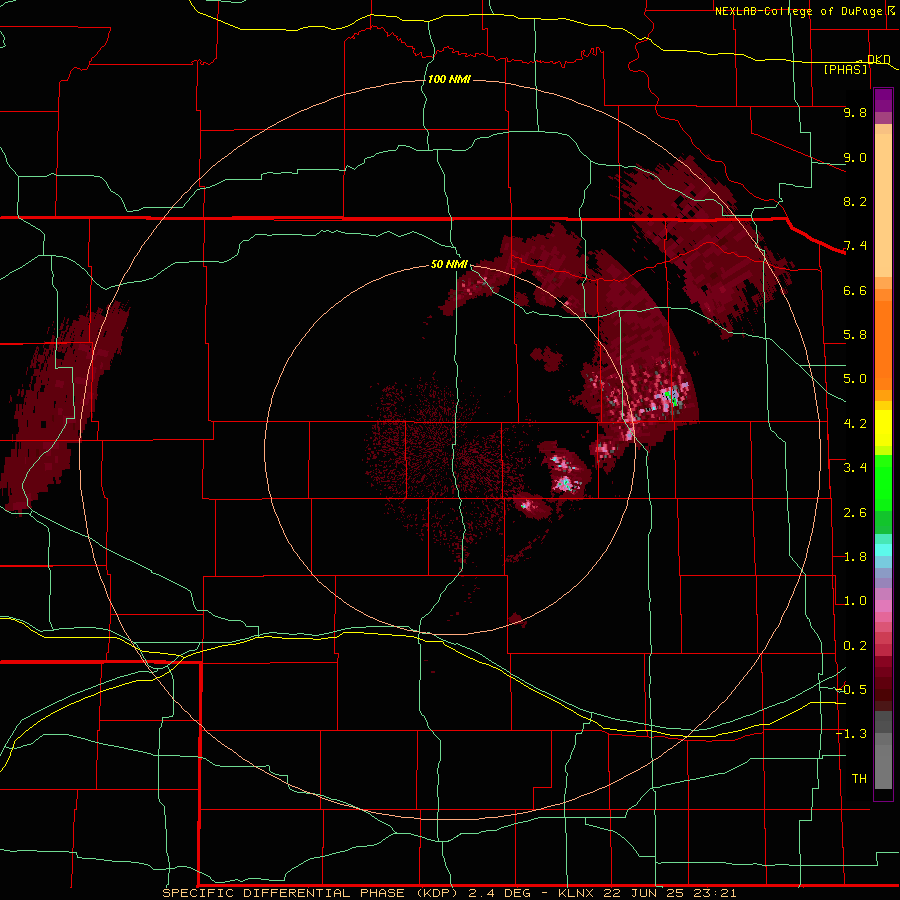Click the 100 NMI range ring label
Screen dimensions: 900x900
[x=449, y=79]
